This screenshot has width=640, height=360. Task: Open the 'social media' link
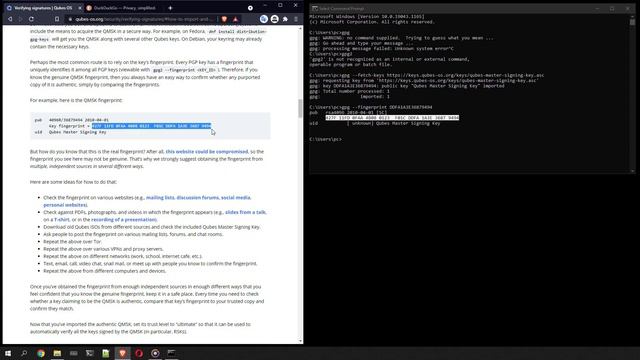[236, 198]
